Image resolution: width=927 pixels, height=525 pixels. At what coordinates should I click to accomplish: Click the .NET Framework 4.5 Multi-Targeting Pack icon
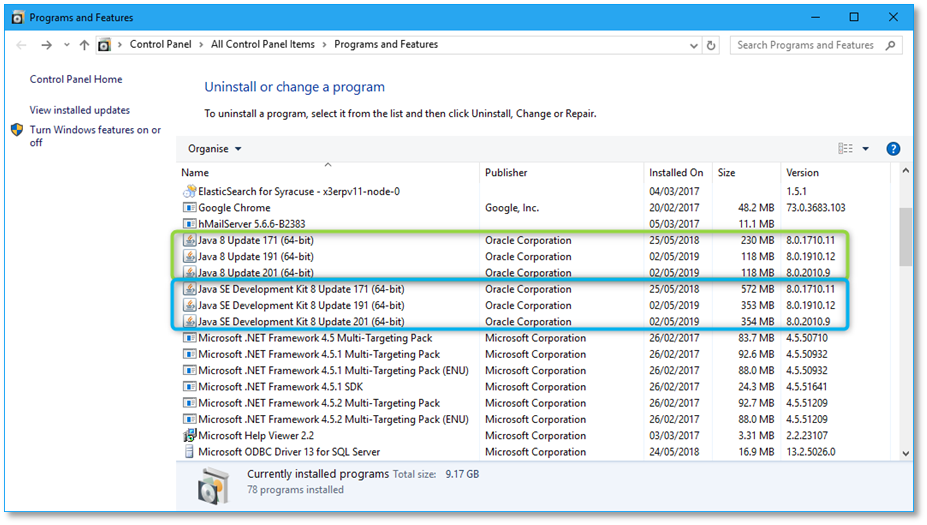click(189, 338)
